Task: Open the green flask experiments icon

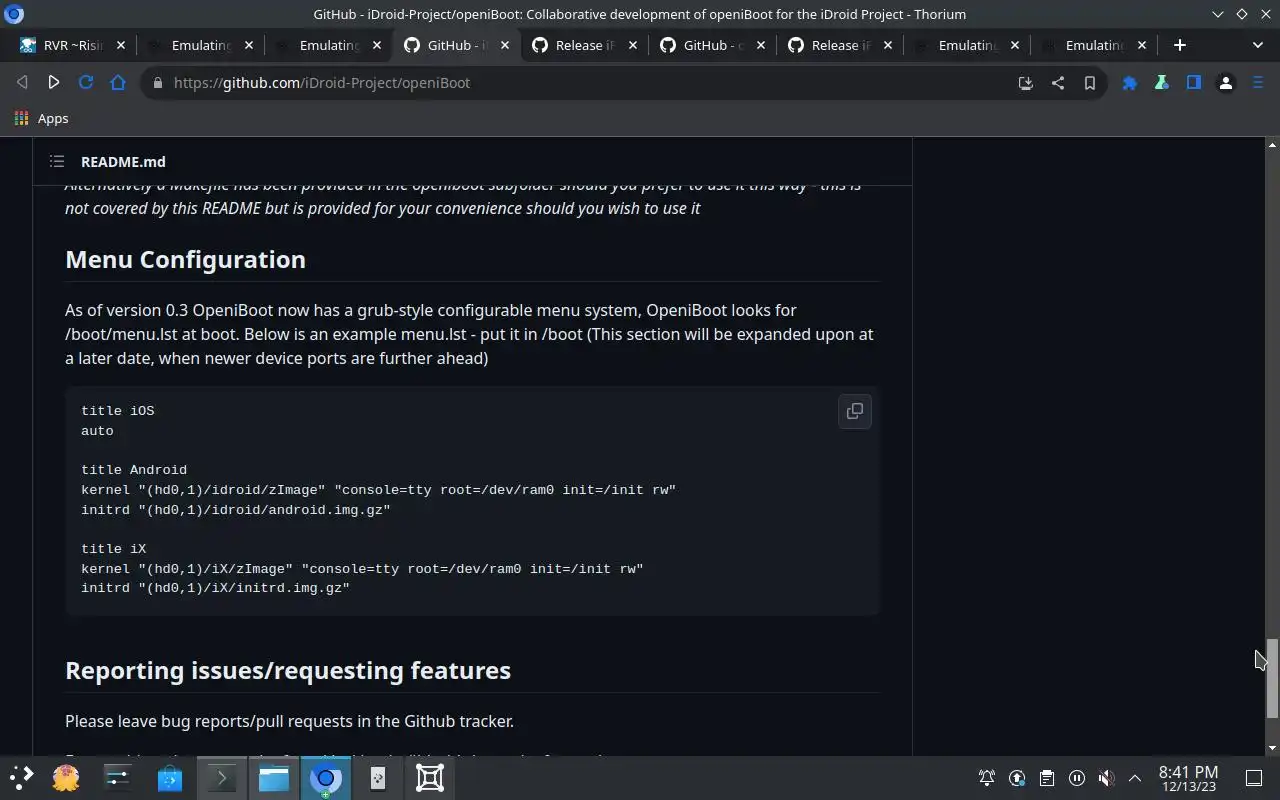Action: tap(1162, 83)
